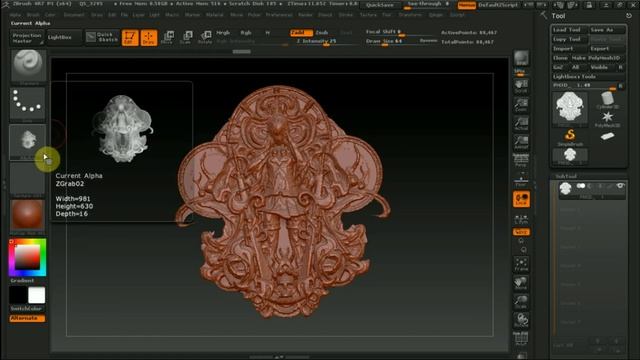The image size is (640, 360).
Task: Open the Texture menu
Action: (x=368, y=15)
